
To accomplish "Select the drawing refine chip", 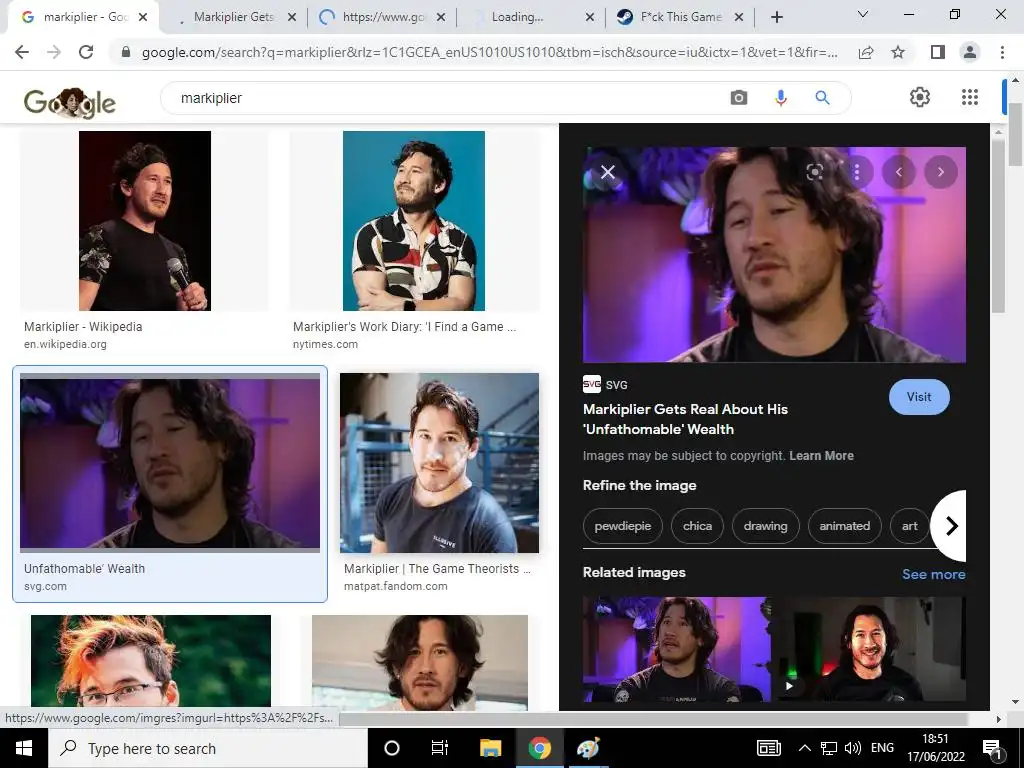I will click(x=765, y=526).
